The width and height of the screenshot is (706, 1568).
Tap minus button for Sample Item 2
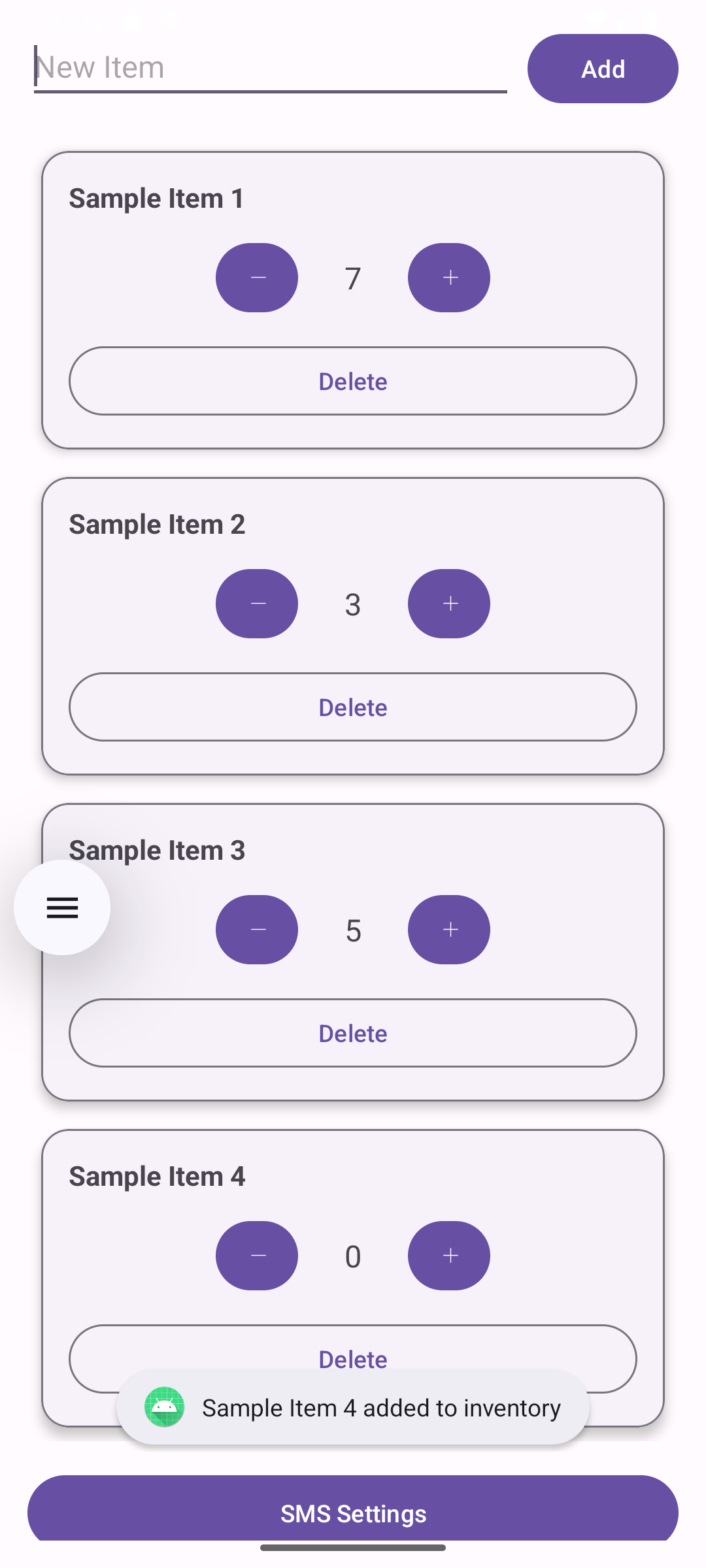tap(257, 604)
